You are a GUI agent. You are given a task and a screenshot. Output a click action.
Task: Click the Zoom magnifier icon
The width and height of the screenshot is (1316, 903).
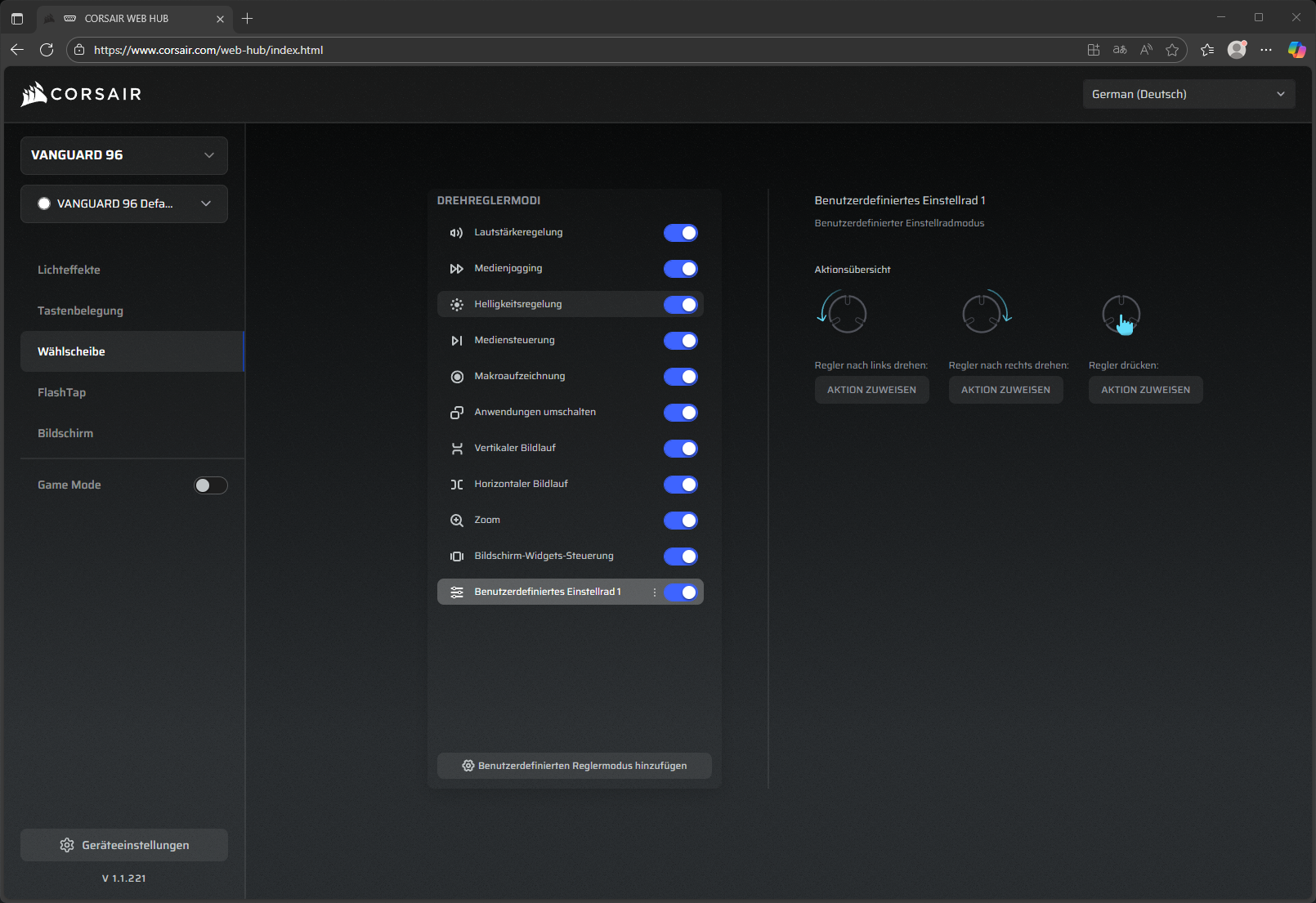tap(457, 521)
